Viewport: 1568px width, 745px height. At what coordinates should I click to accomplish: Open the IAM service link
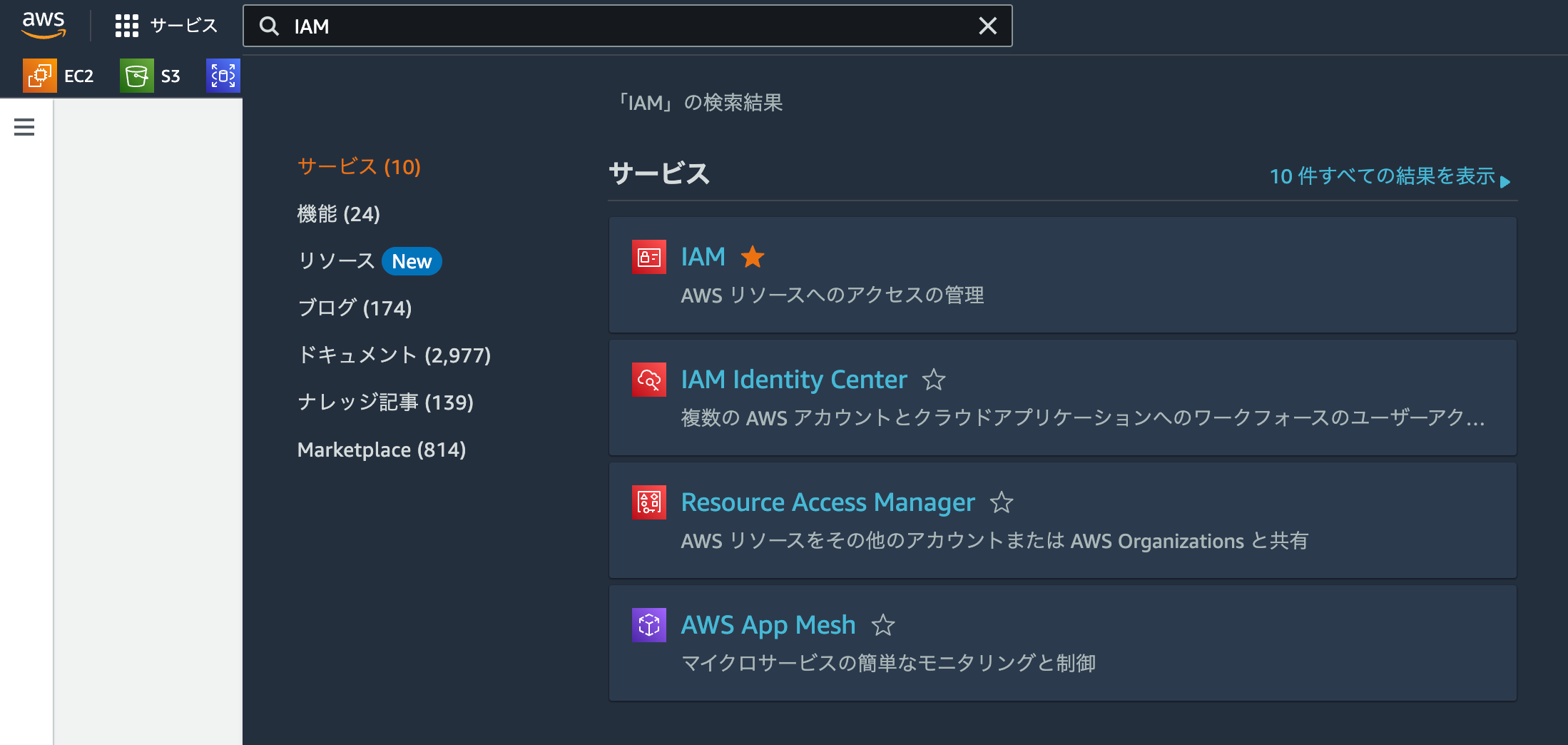click(x=702, y=256)
